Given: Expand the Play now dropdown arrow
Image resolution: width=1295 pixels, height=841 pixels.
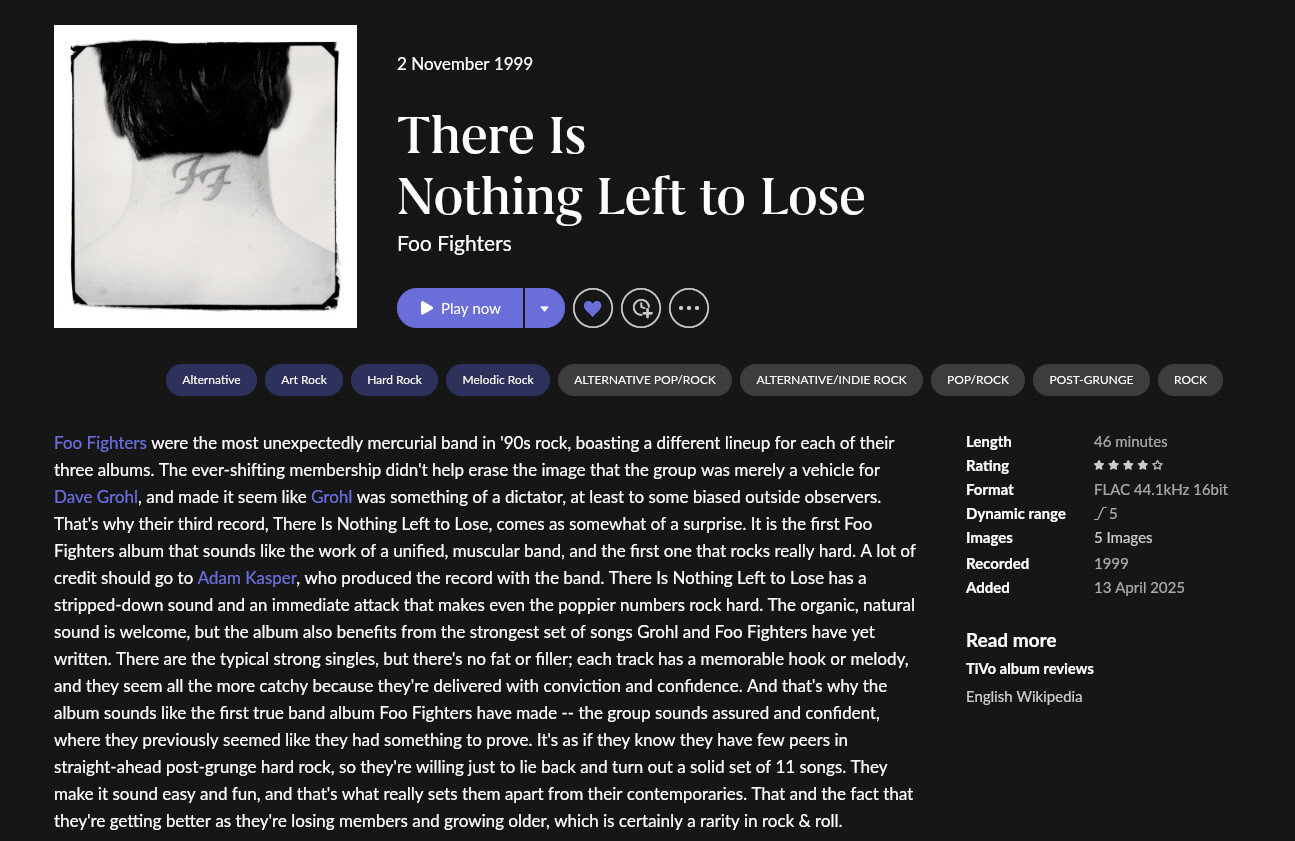Looking at the screenshot, I should pyautogui.click(x=544, y=308).
